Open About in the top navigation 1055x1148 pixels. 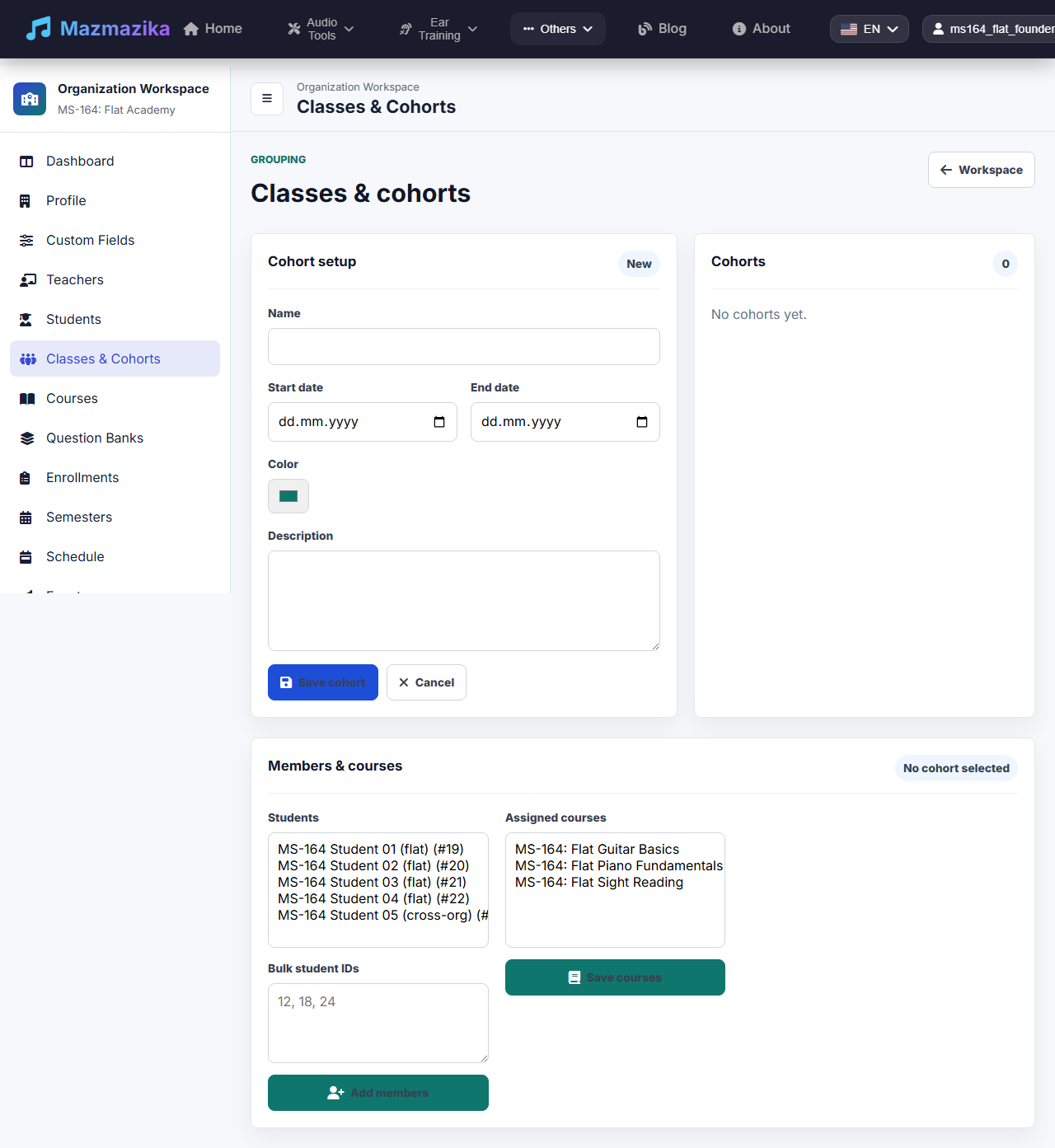[762, 29]
